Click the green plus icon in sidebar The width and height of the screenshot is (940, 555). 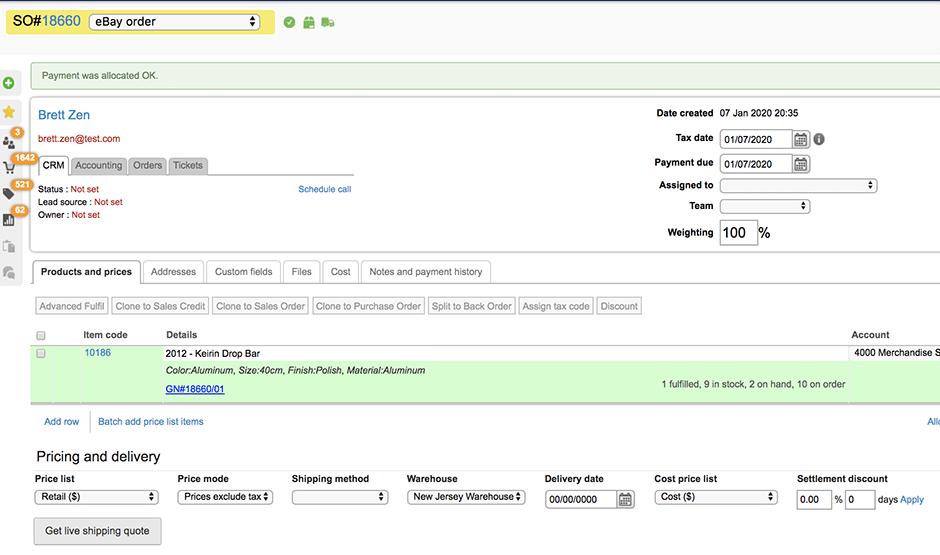tap(9, 83)
